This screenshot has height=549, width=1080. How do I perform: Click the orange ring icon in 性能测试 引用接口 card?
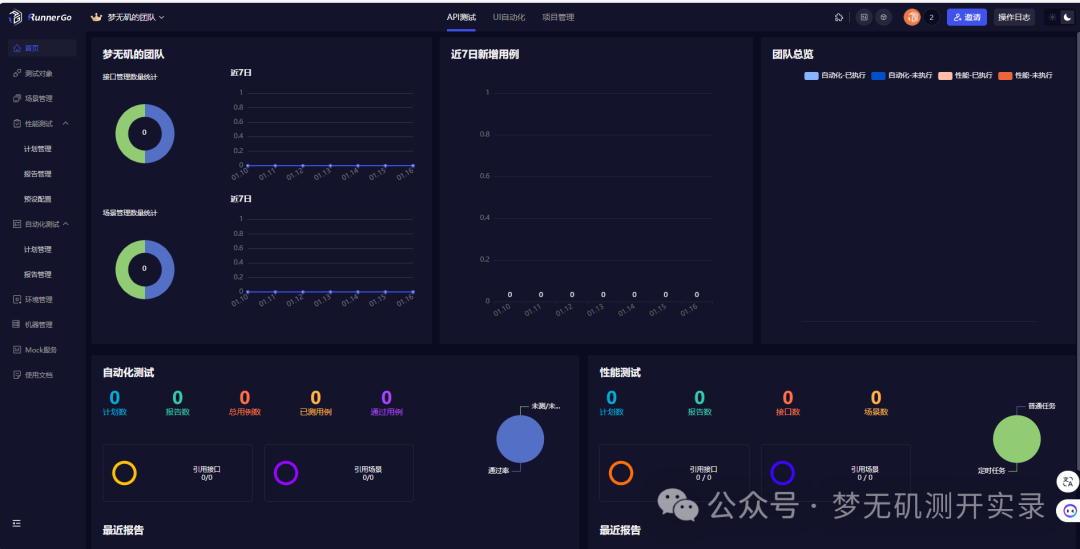[621, 473]
